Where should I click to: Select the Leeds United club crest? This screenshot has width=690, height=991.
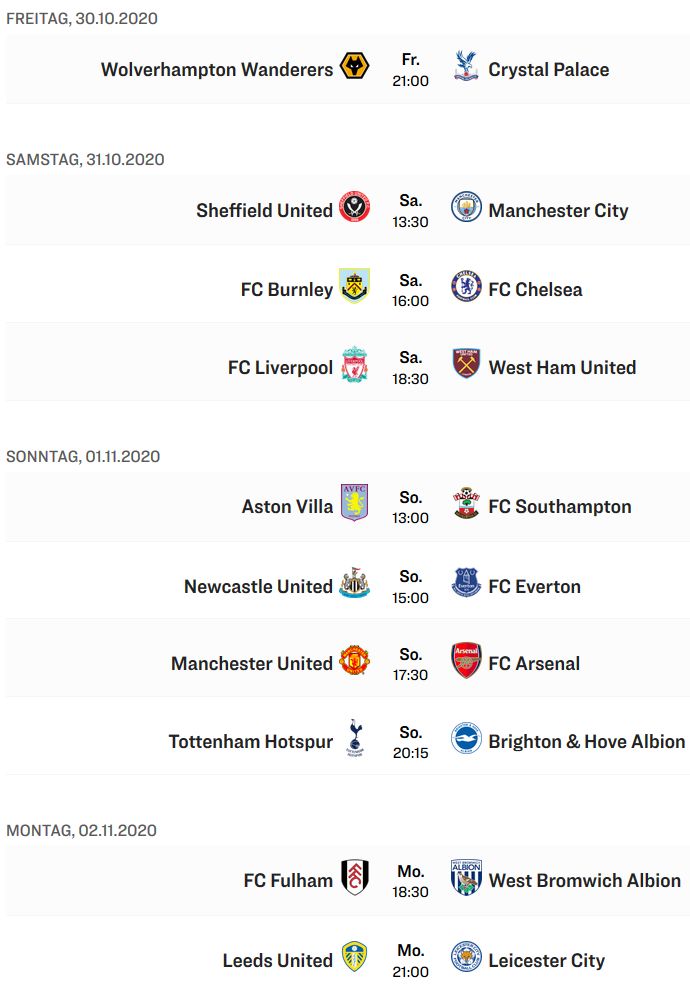[x=354, y=956]
